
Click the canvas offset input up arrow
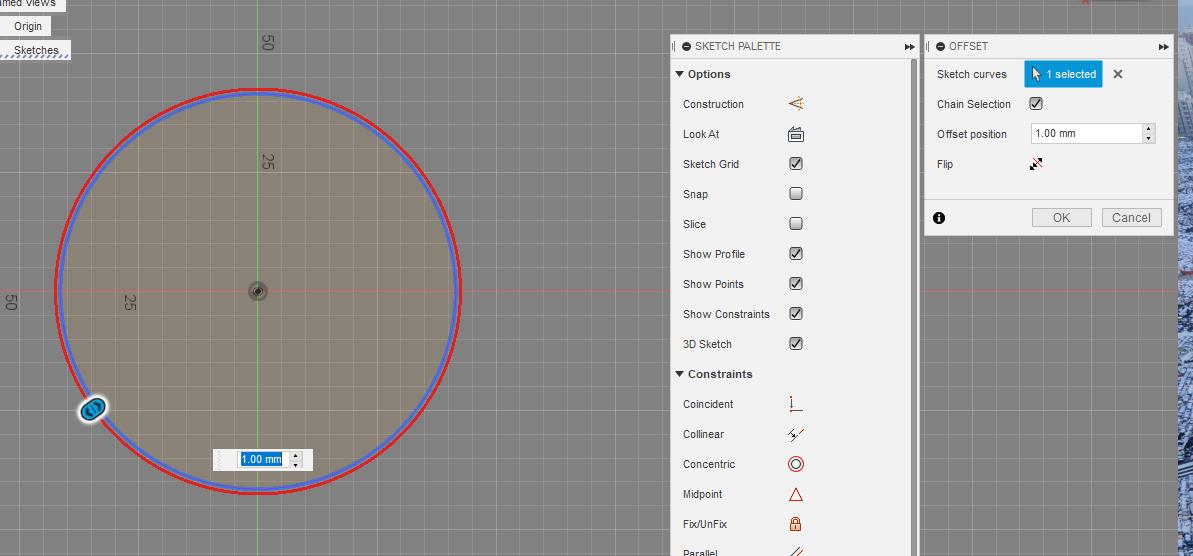[296, 456]
